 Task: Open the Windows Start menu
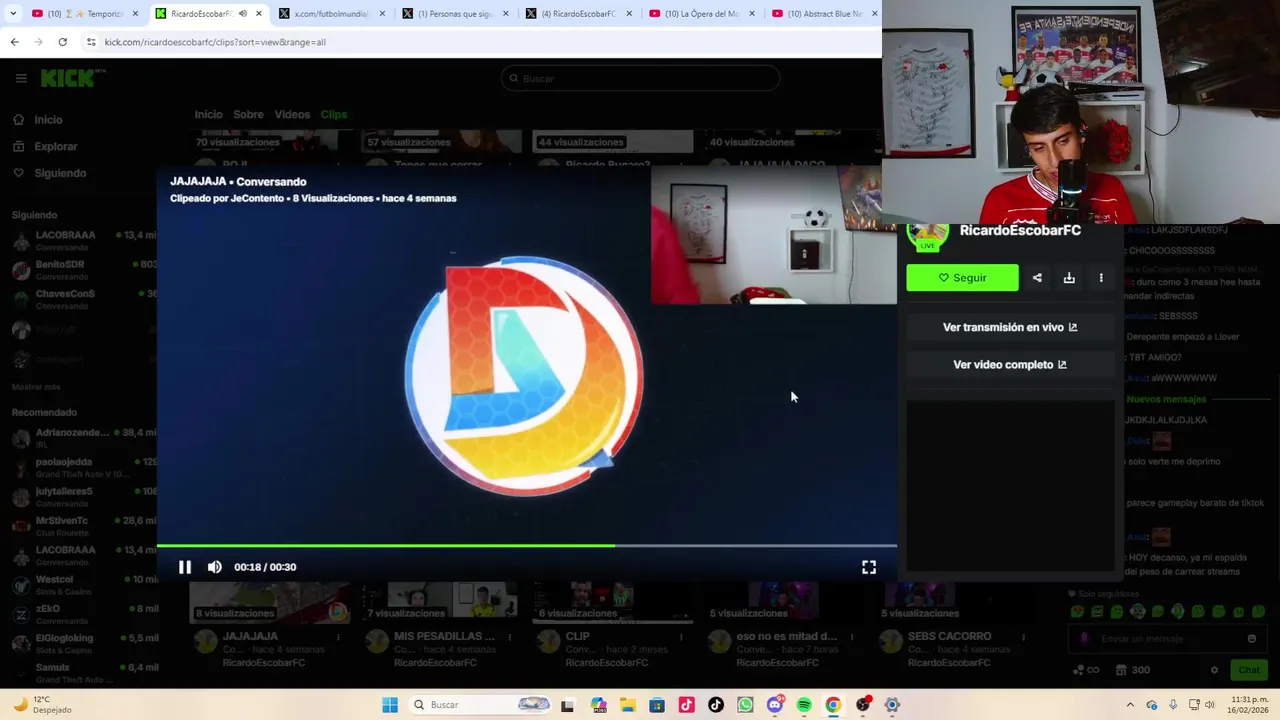(x=390, y=705)
